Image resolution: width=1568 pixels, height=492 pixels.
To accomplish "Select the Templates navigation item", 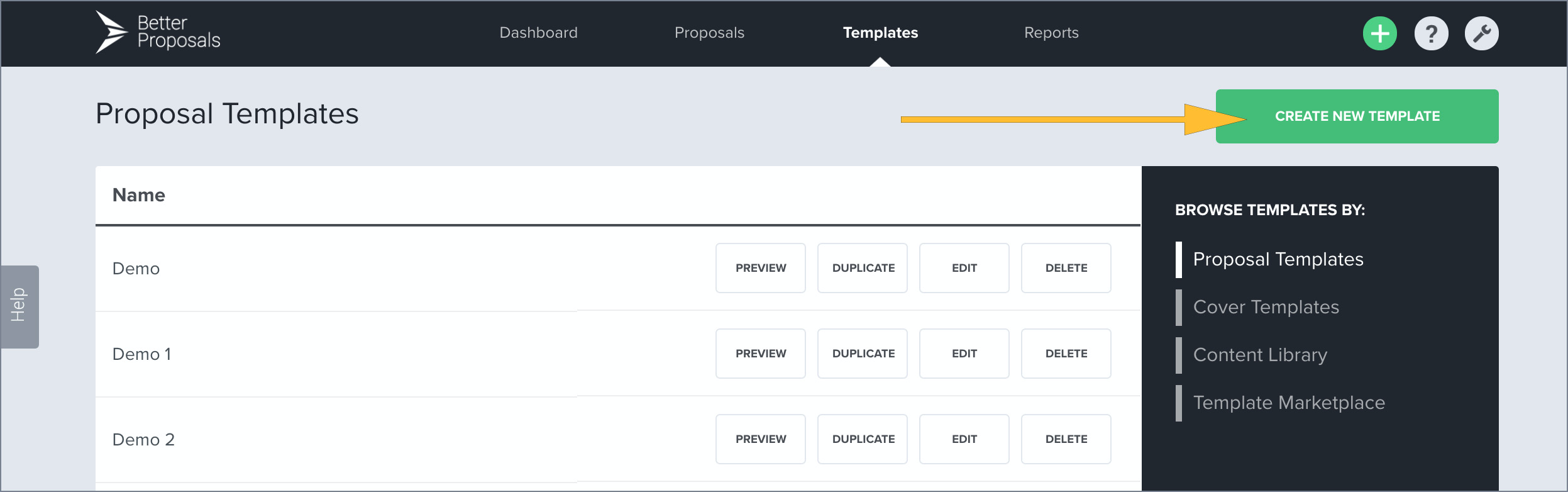I will [880, 33].
